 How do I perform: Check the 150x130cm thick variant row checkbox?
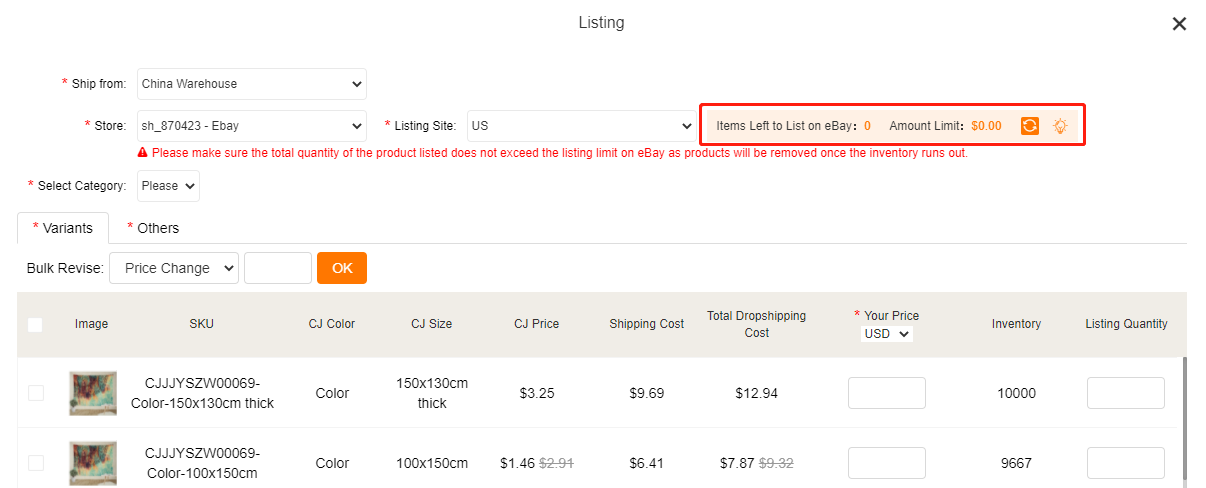pos(36,393)
